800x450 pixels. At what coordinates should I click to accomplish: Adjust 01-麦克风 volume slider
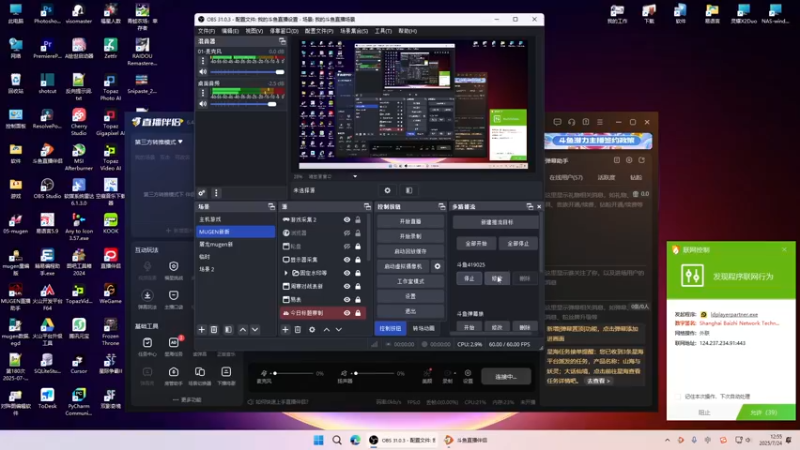tap(247, 72)
